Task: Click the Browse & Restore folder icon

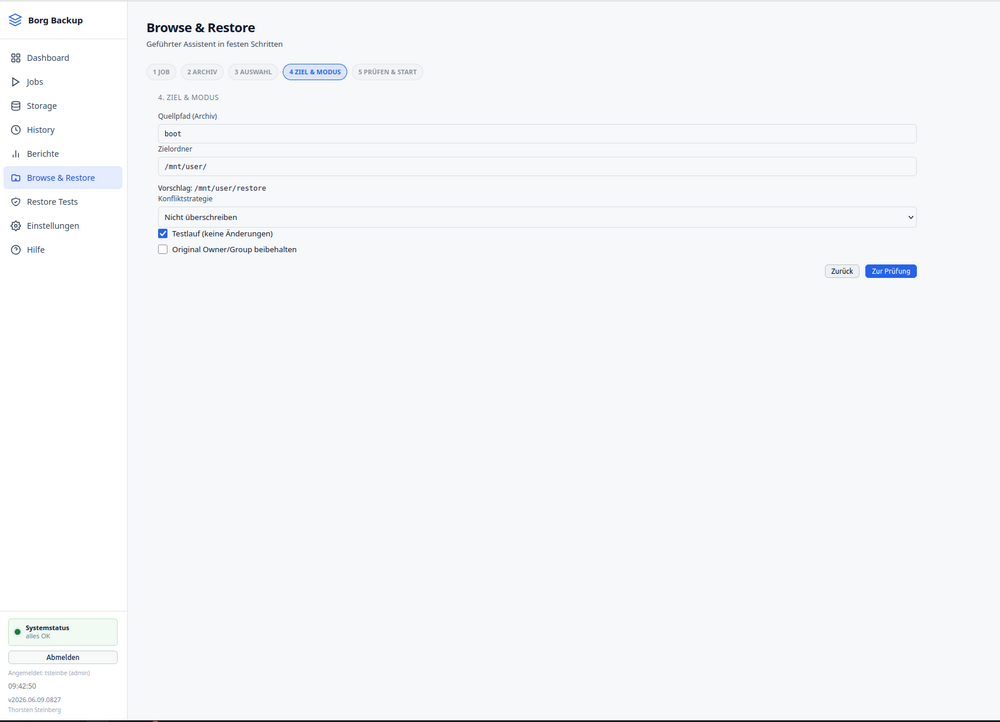Action: pyautogui.click(x=16, y=178)
